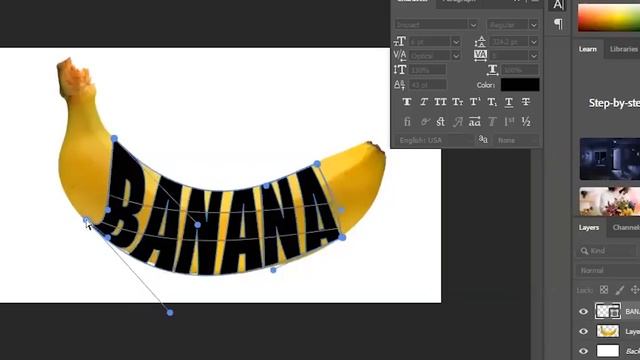Toggle Faux Bold text style
640x360 pixels.
tap(407, 102)
